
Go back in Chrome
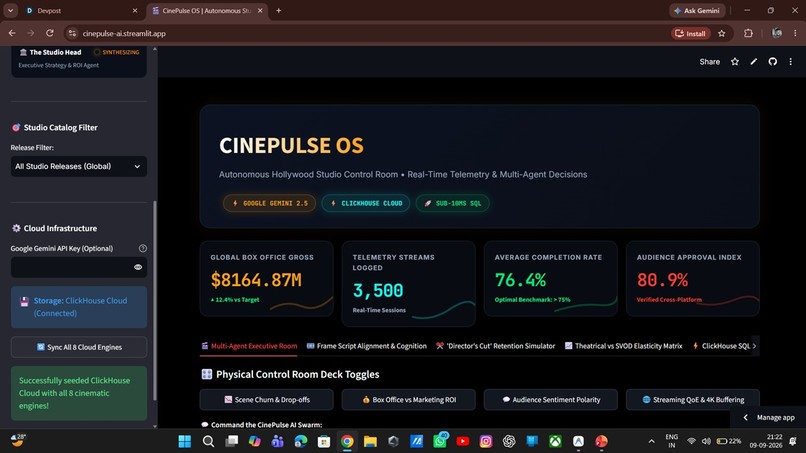(x=12, y=33)
